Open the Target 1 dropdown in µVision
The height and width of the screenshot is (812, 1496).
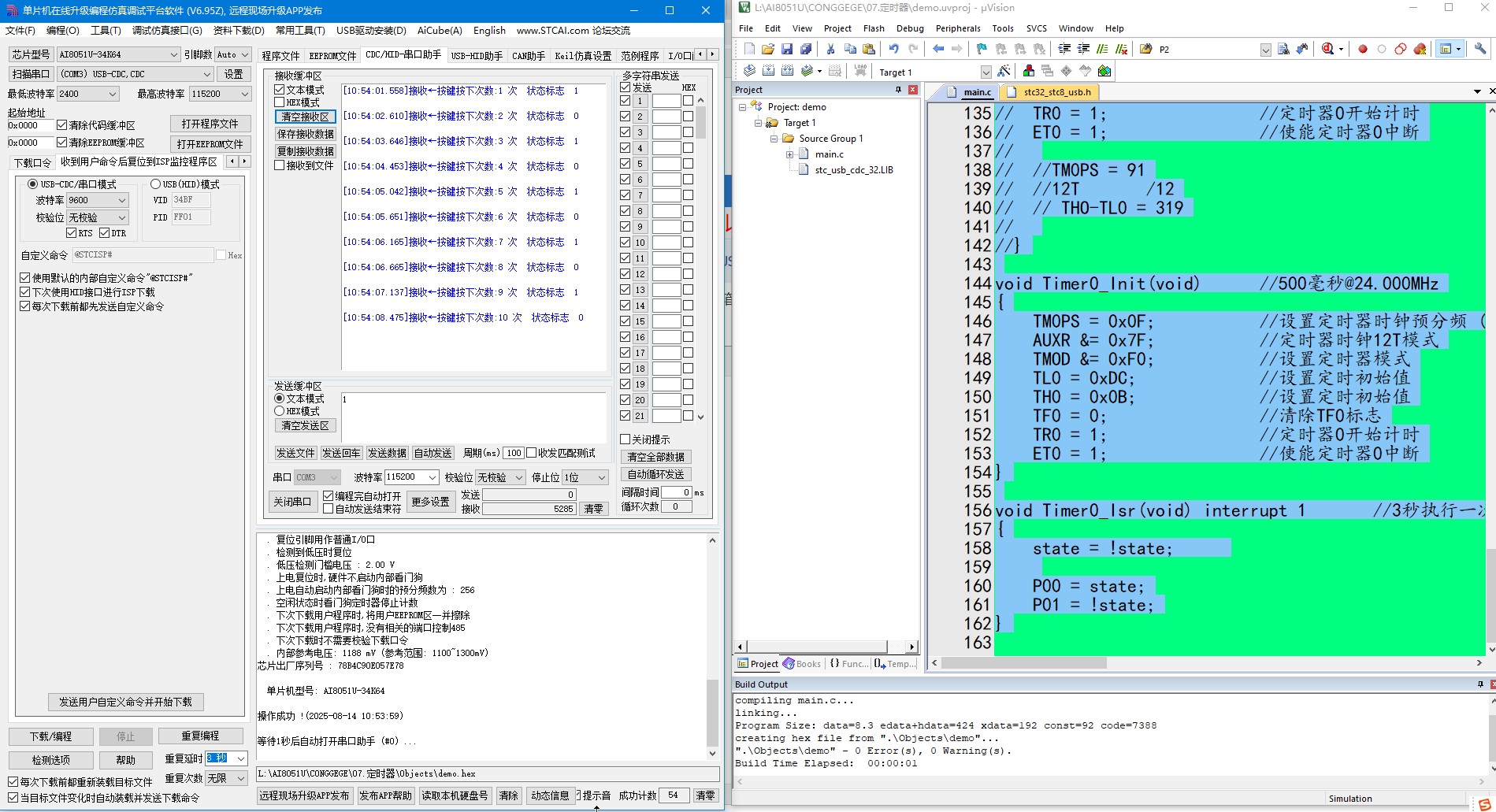pos(985,72)
